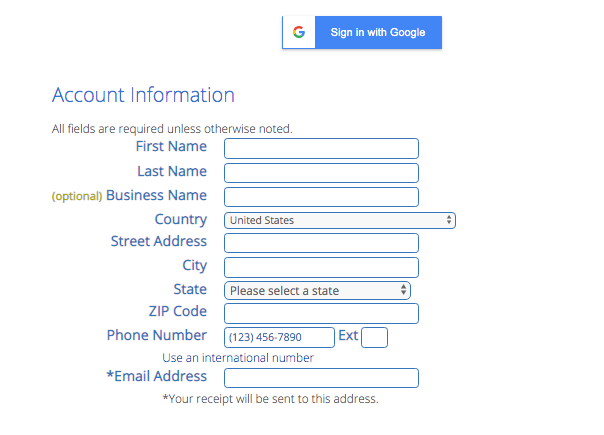Click the ZIP Code label

click(178, 311)
